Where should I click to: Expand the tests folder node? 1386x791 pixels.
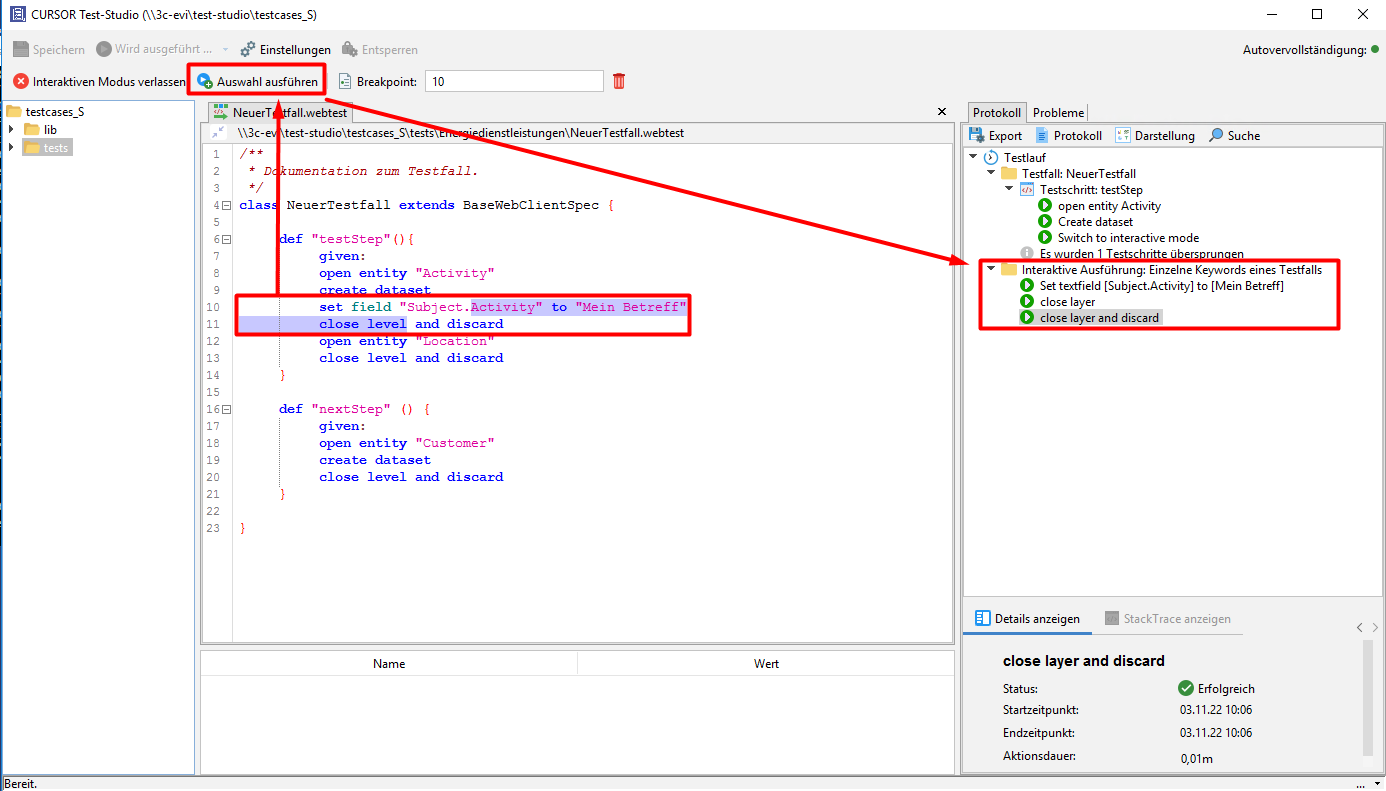tap(11, 148)
